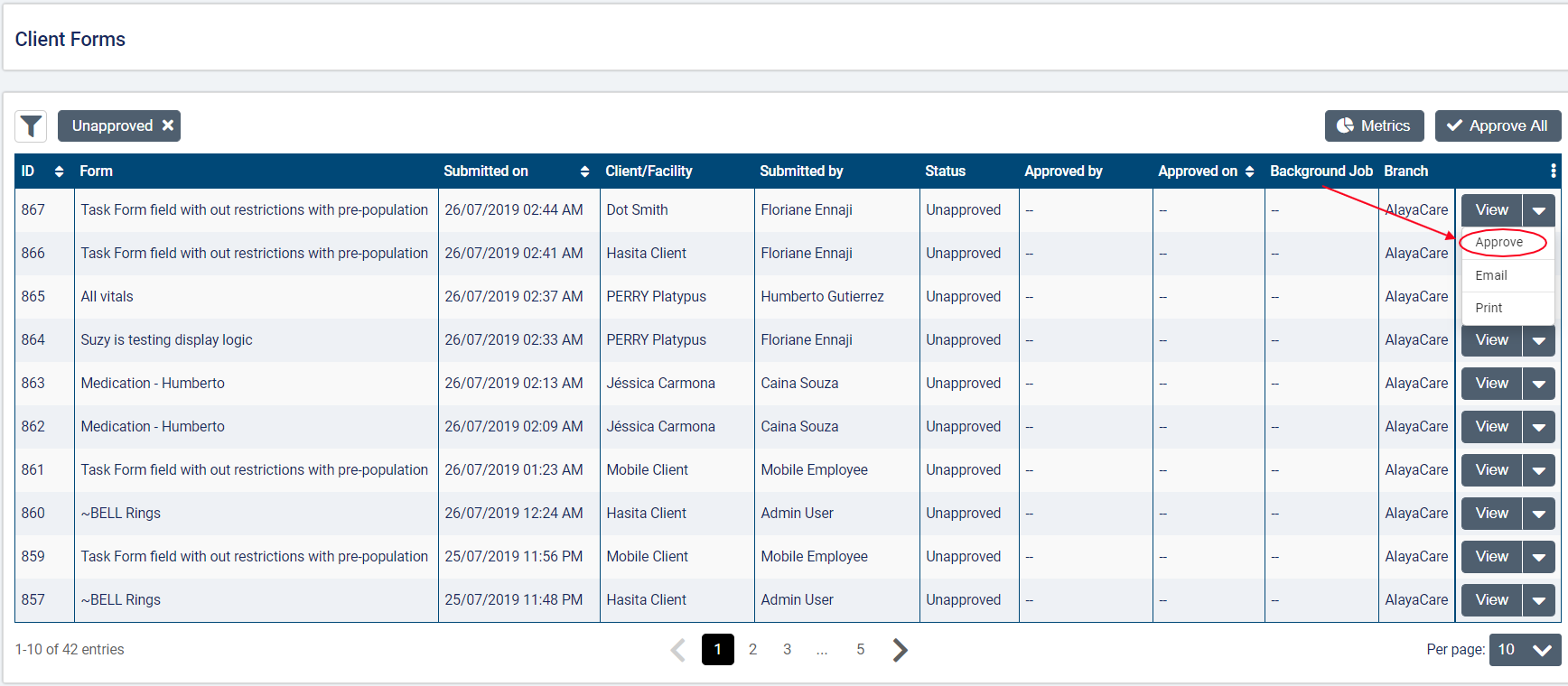The image size is (1568, 686).
Task: Jump to page 5 of results
Action: (860, 650)
